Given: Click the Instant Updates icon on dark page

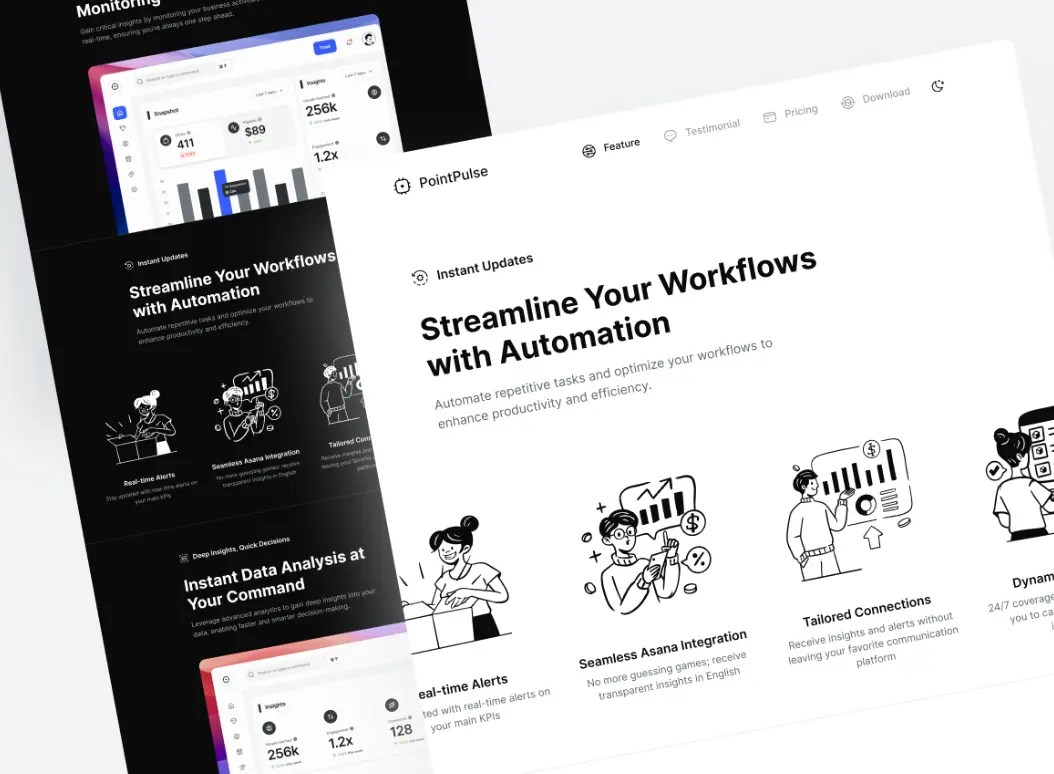Looking at the screenshot, I should click(128, 265).
